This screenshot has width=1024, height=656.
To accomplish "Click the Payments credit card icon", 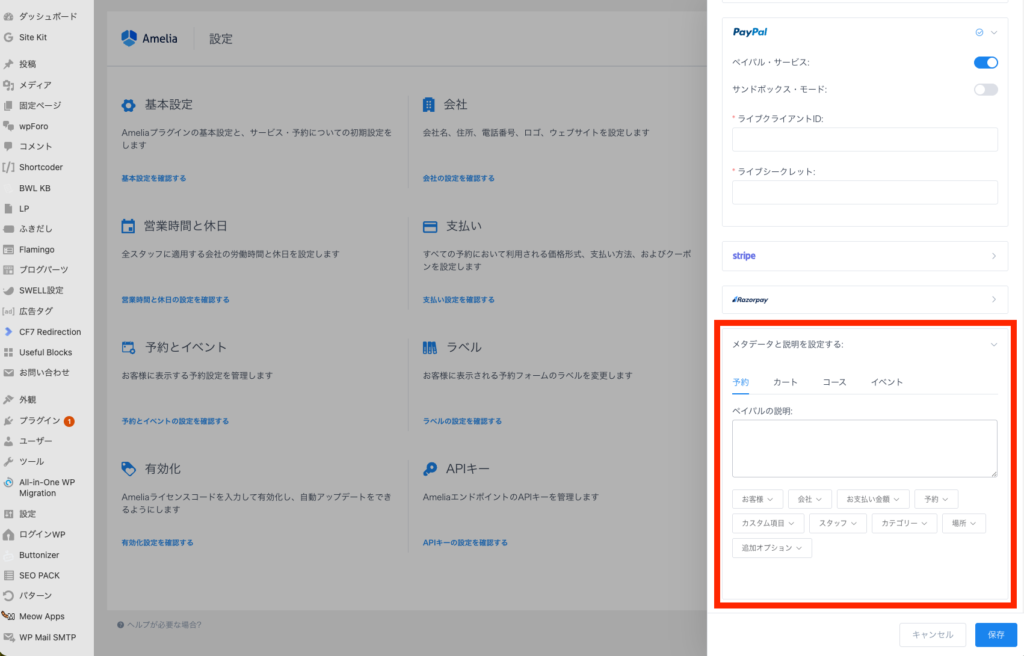I will point(430,226).
